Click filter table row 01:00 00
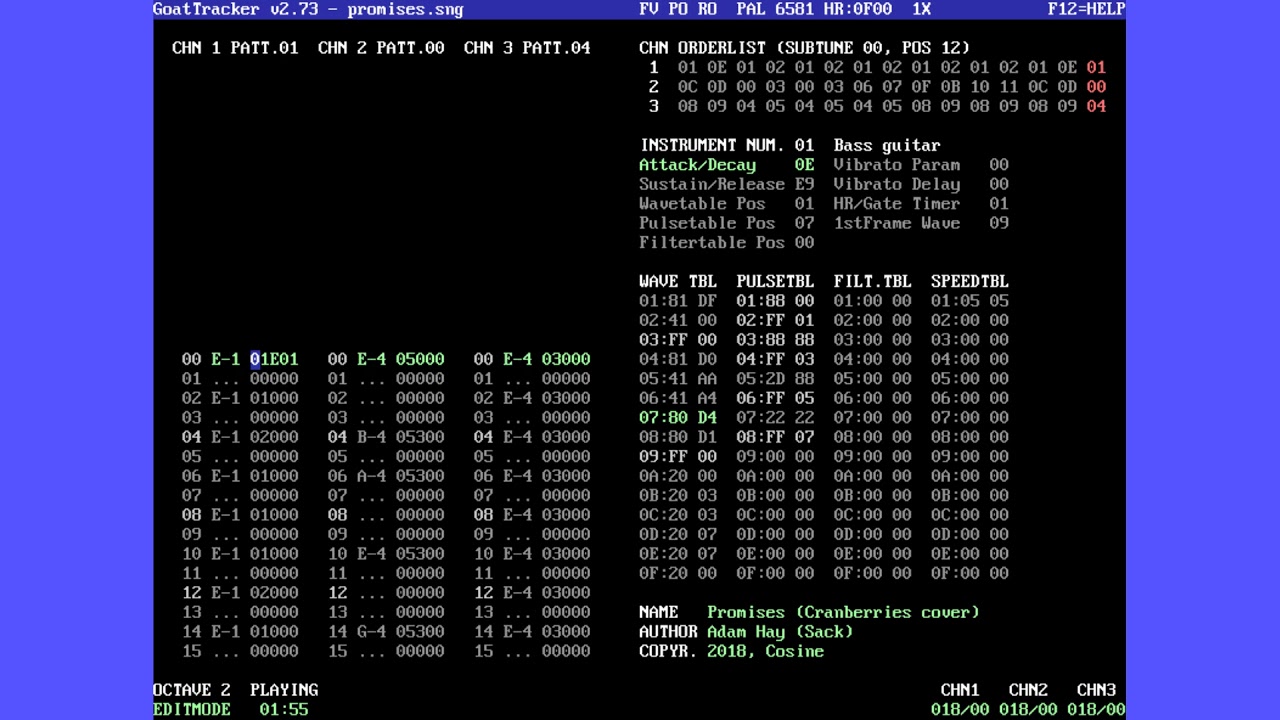This screenshot has height=720, width=1280. pos(873,301)
